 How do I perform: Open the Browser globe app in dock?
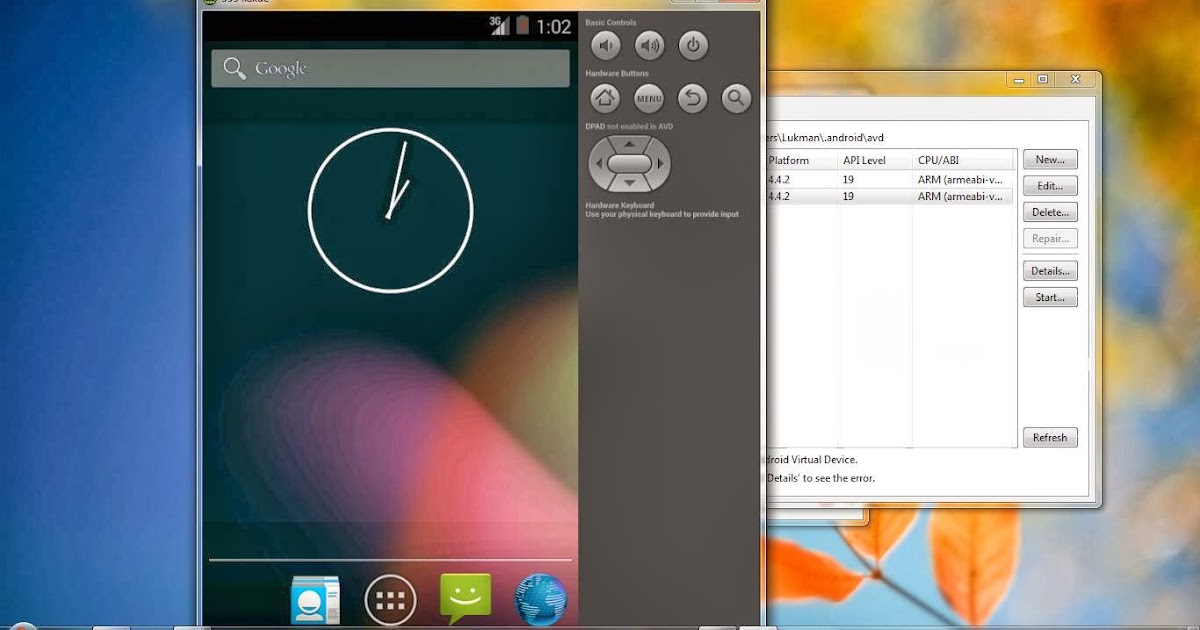(541, 601)
